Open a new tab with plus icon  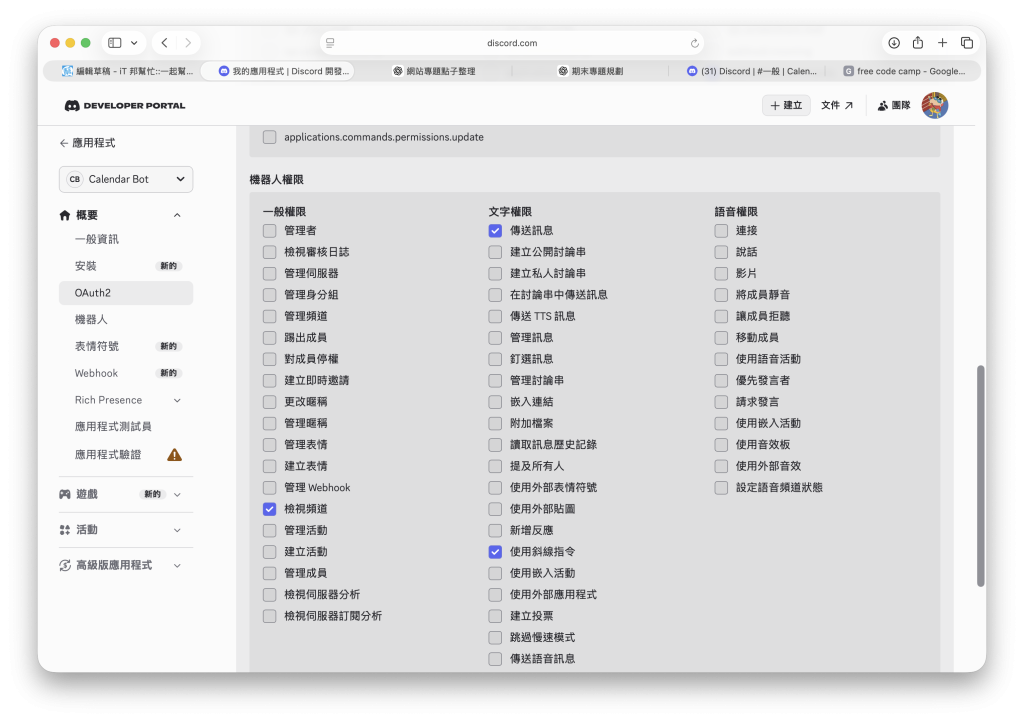942,43
